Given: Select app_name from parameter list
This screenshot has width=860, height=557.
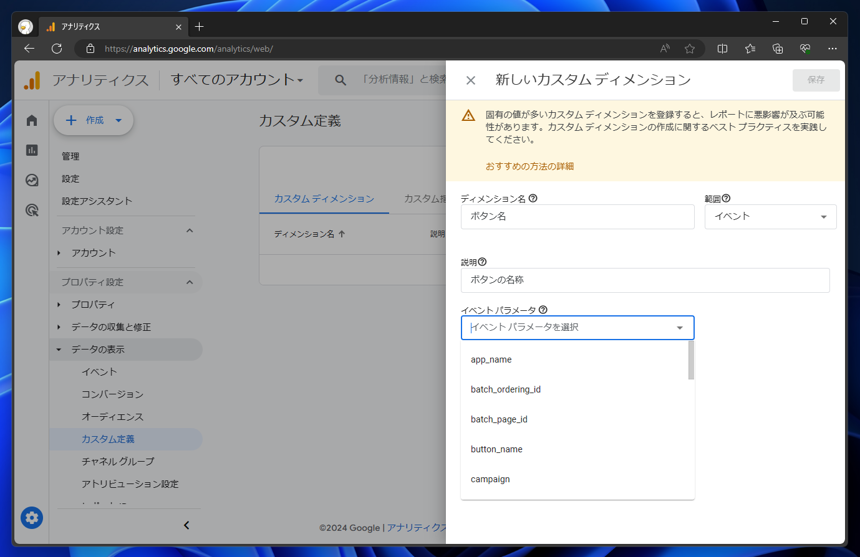Looking at the screenshot, I should coord(574,360).
